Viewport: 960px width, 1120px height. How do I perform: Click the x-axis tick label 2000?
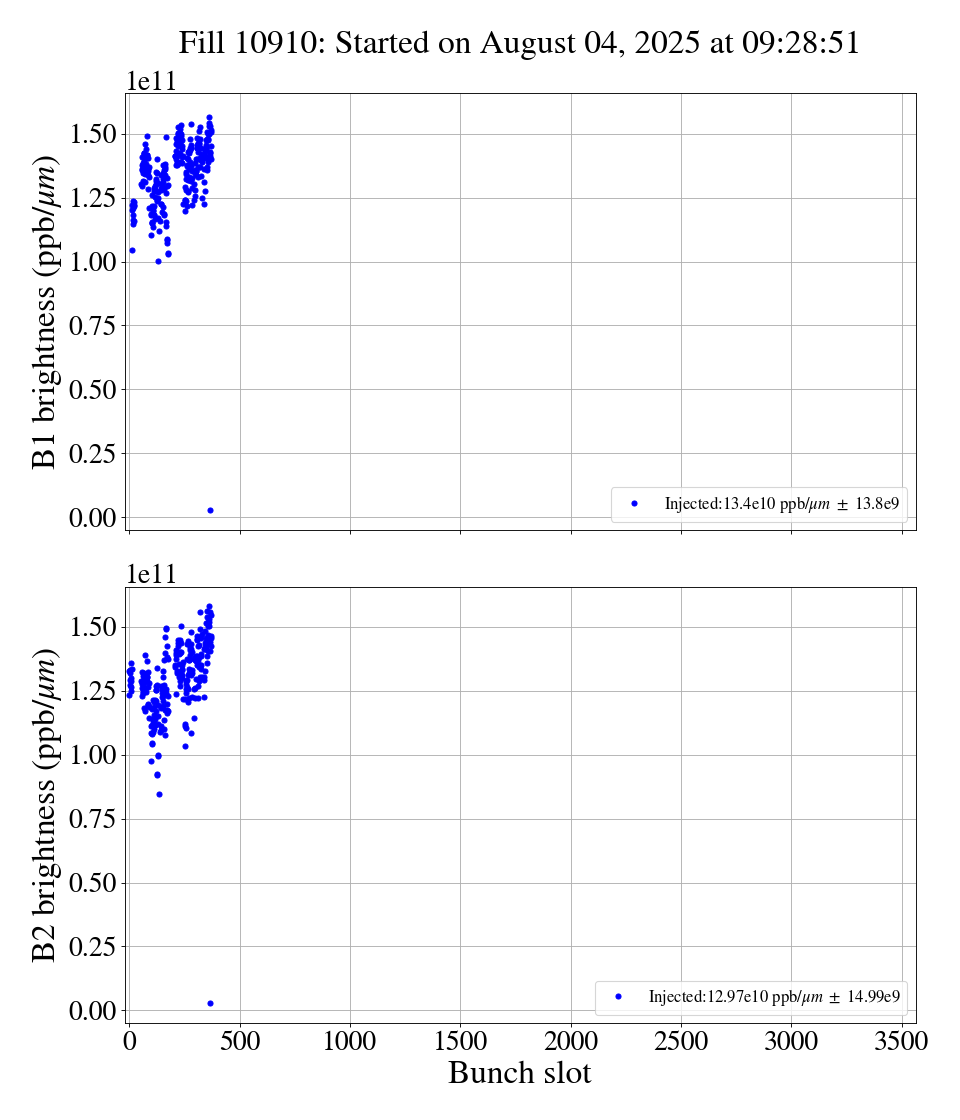click(571, 1041)
